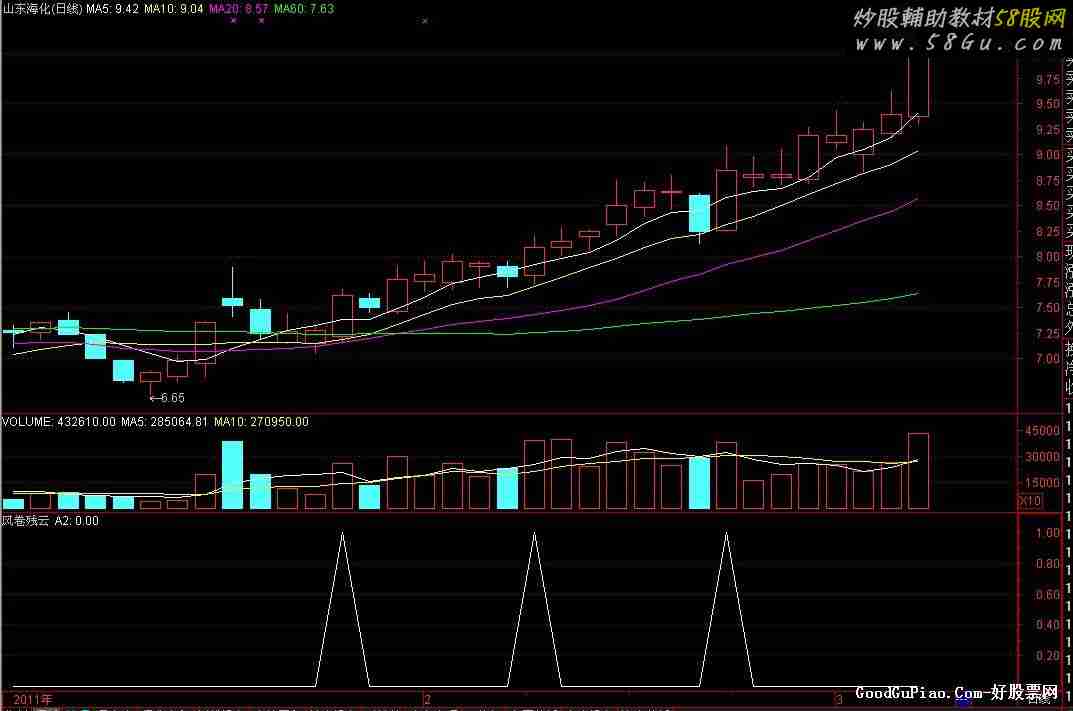Open the 山东海化(日线) stock title
This screenshot has height=711, width=1073.
42,8
